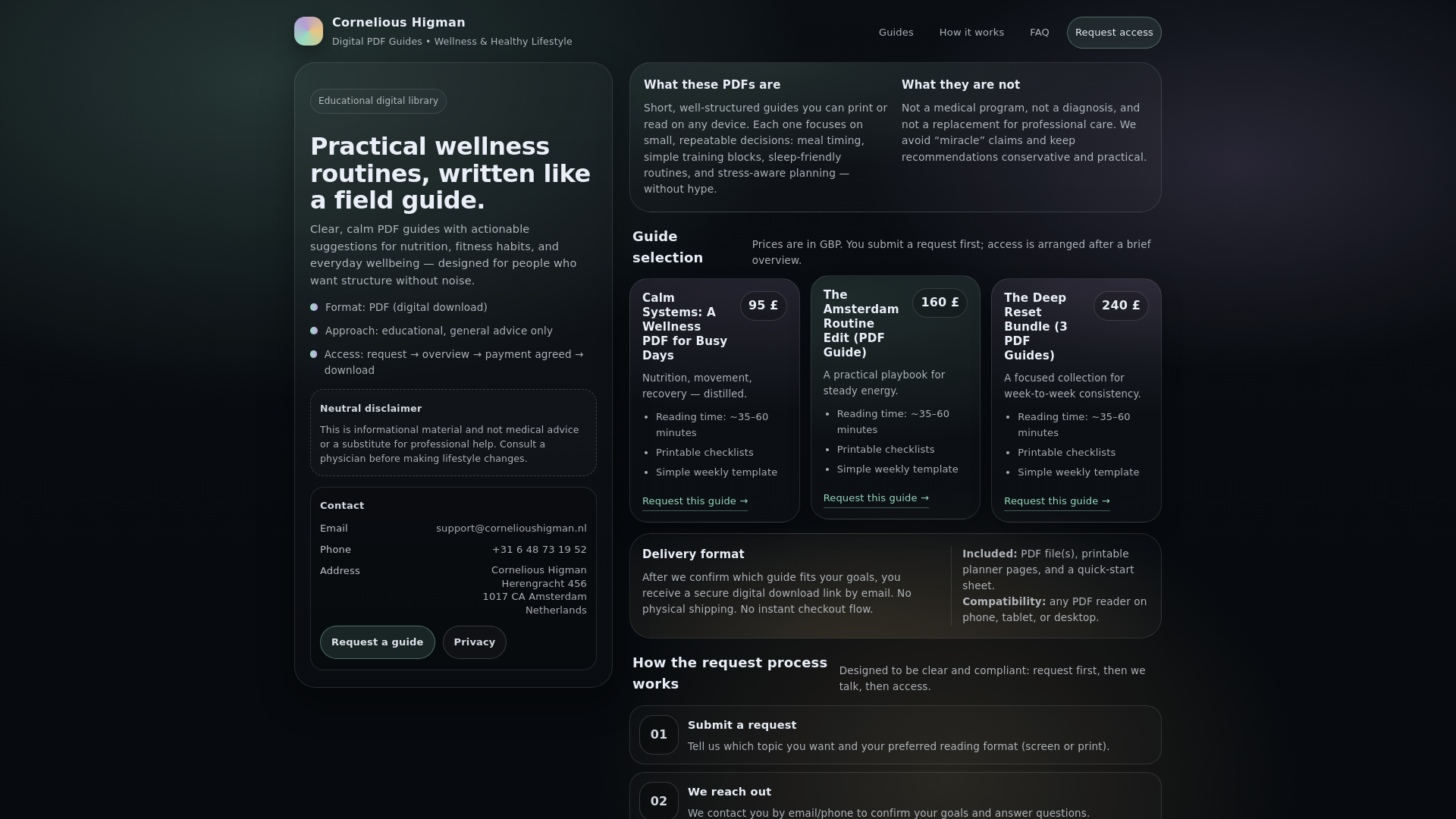Click the What these PDFs are heading
The width and height of the screenshot is (1456, 819).
click(x=712, y=85)
